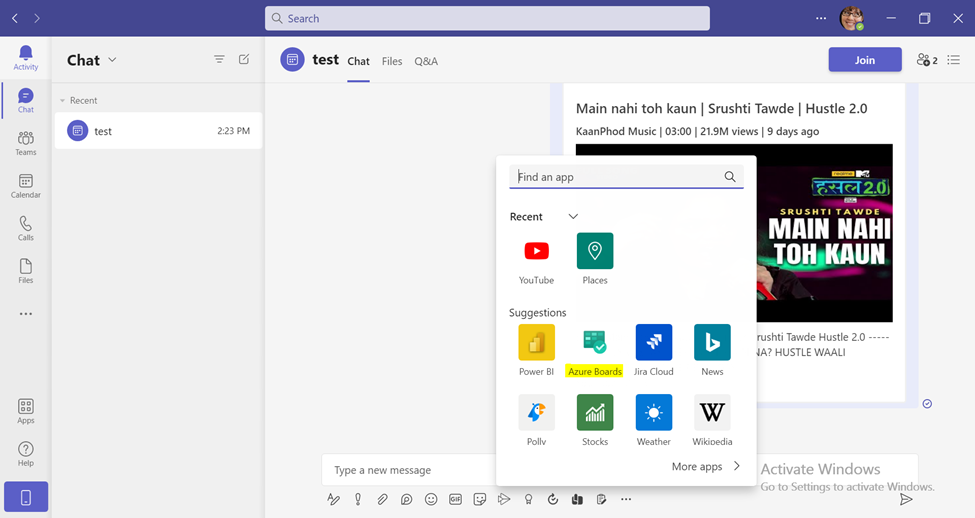Select the Jira Cloud app
Screen dimensions: 975x518
coord(654,351)
